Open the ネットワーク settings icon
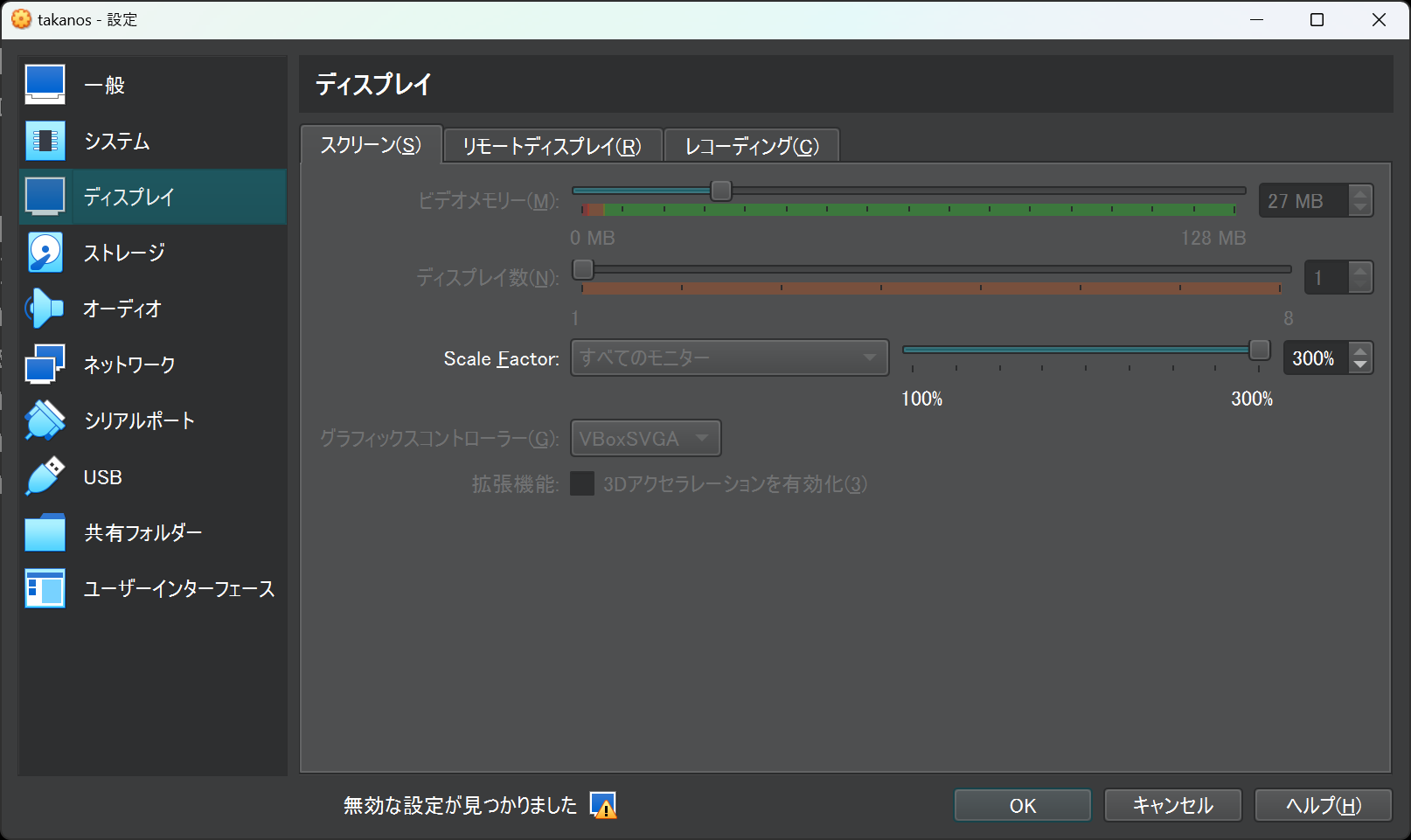 coord(45,364)
